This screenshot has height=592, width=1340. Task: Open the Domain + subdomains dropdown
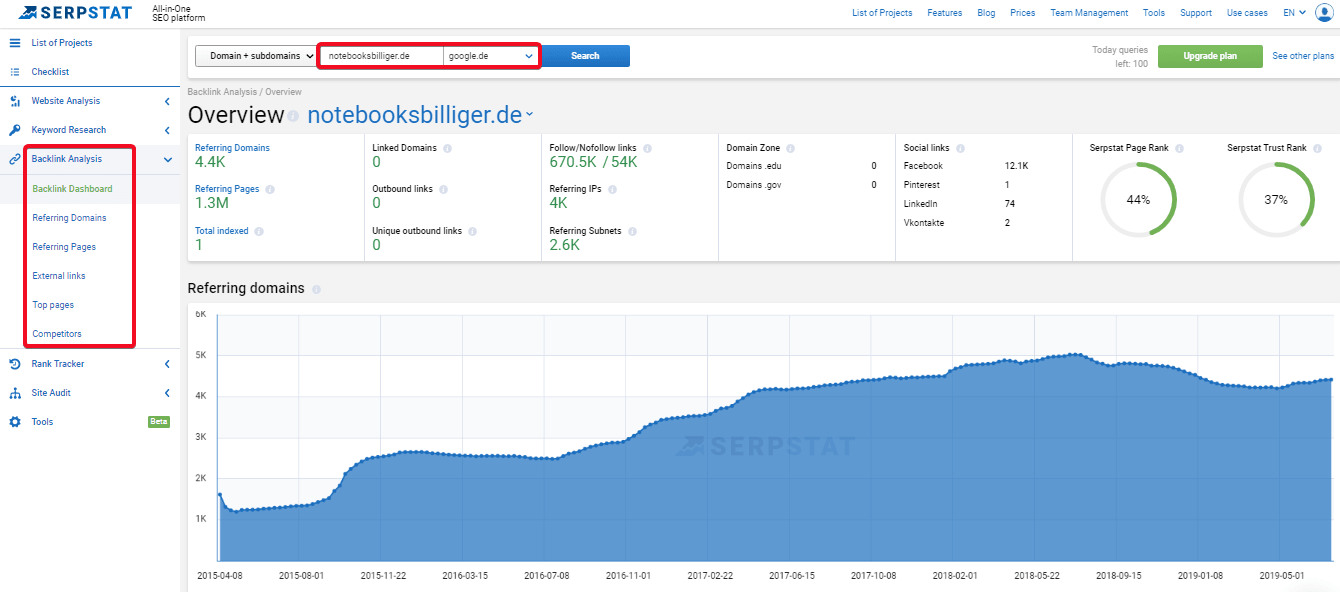click(x=255, y=56)
